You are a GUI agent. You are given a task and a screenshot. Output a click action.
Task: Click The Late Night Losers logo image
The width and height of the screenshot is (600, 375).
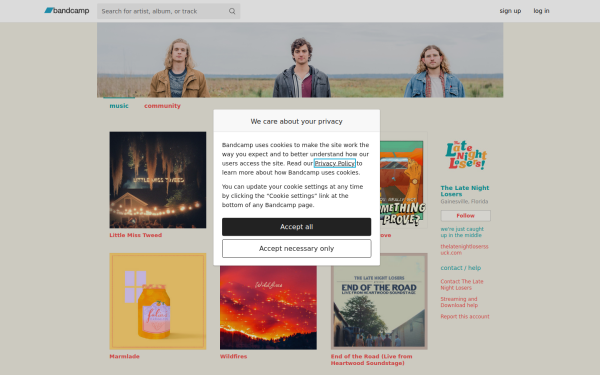[x=466, y=155]
